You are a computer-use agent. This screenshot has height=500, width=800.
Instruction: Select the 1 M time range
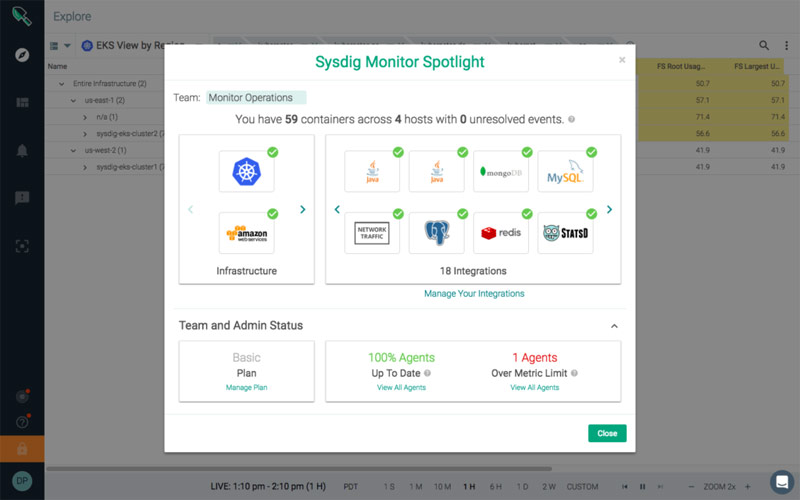click(x=415, y=487)
